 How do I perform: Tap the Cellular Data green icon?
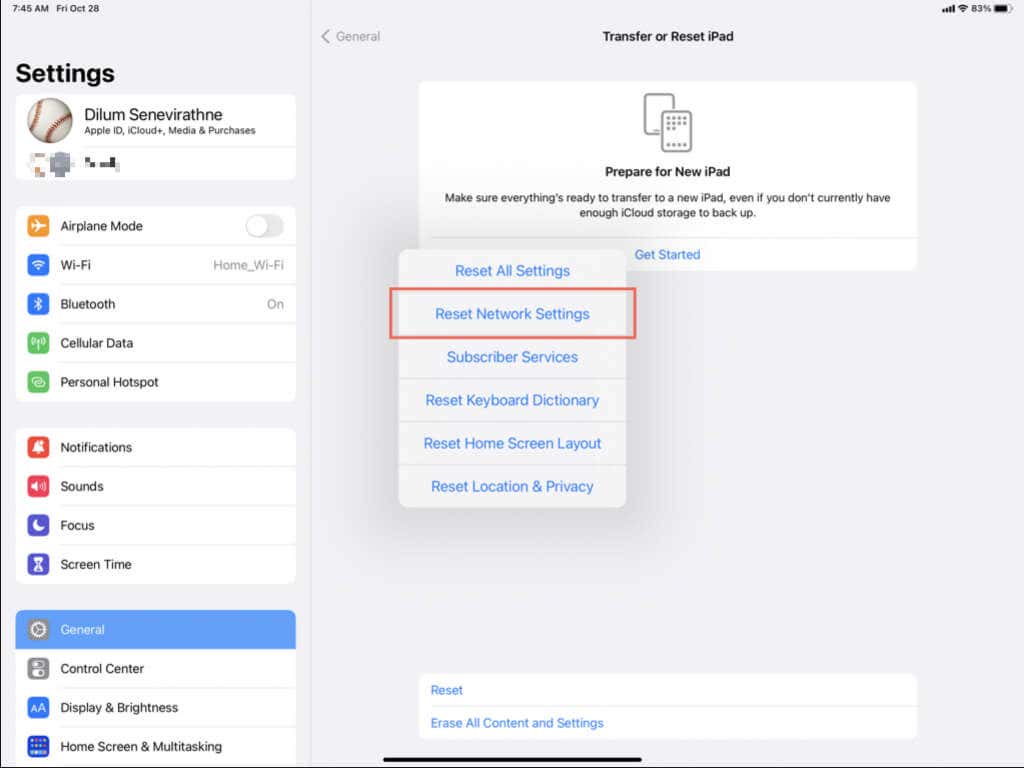point(38,343)
